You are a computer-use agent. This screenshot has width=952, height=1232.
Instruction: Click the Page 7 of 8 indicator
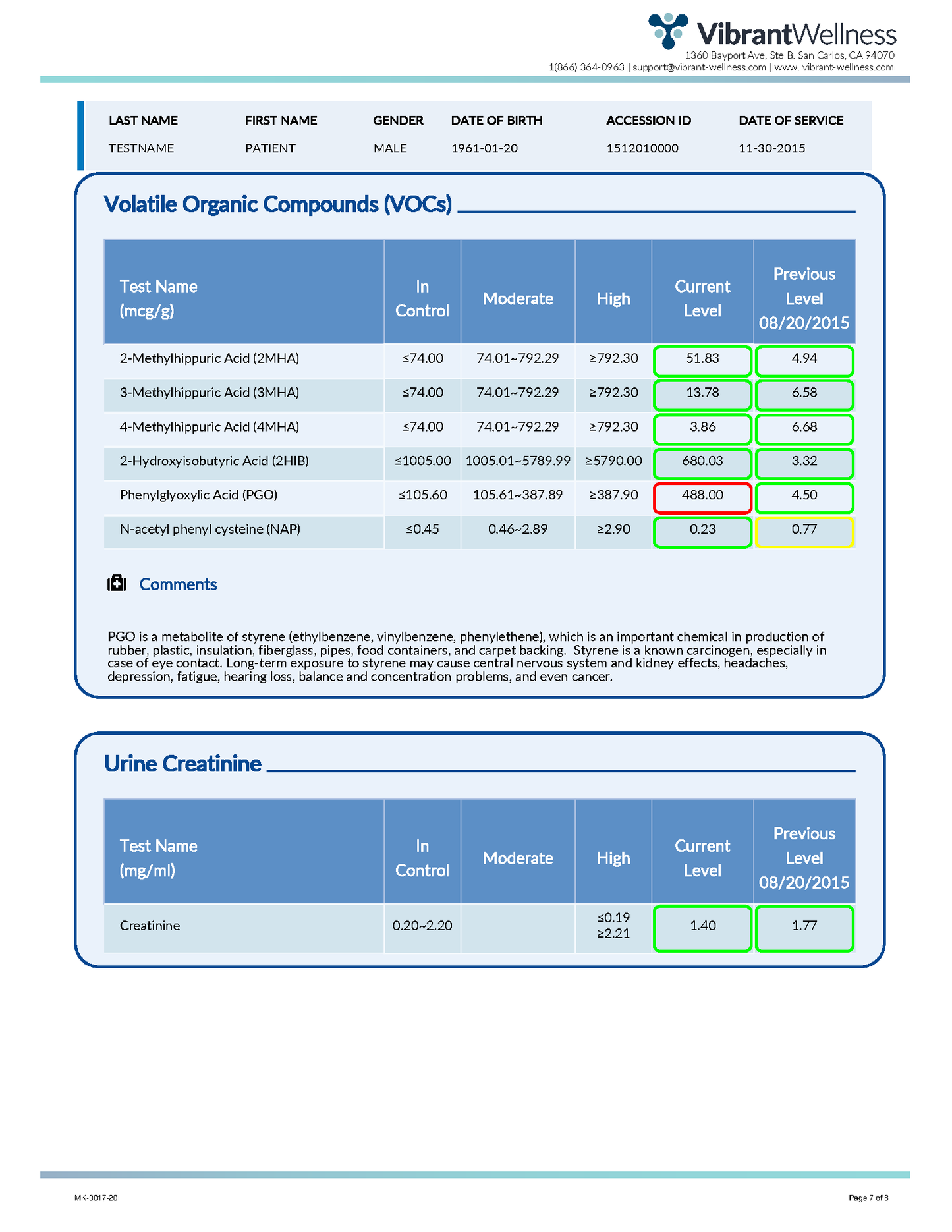868,1198
